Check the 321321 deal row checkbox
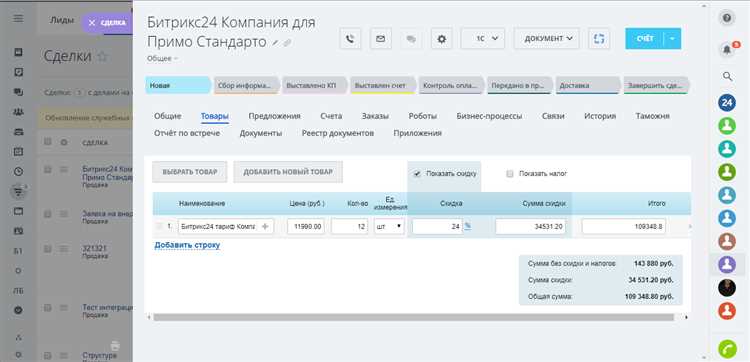This screenshot has height=362, width=750. 47,249
